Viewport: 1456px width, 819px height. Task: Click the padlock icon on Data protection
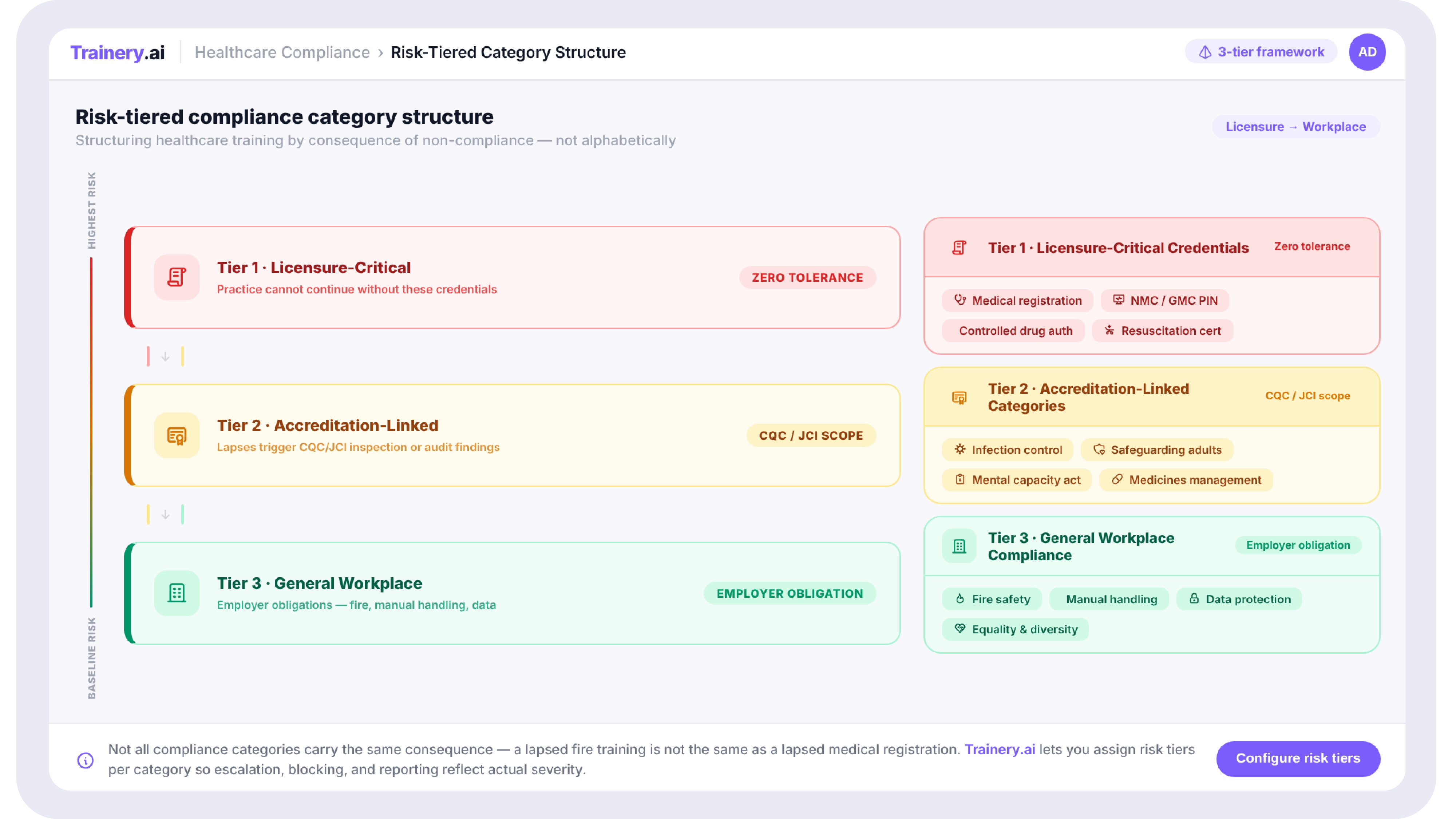[x=1194, y=598]
